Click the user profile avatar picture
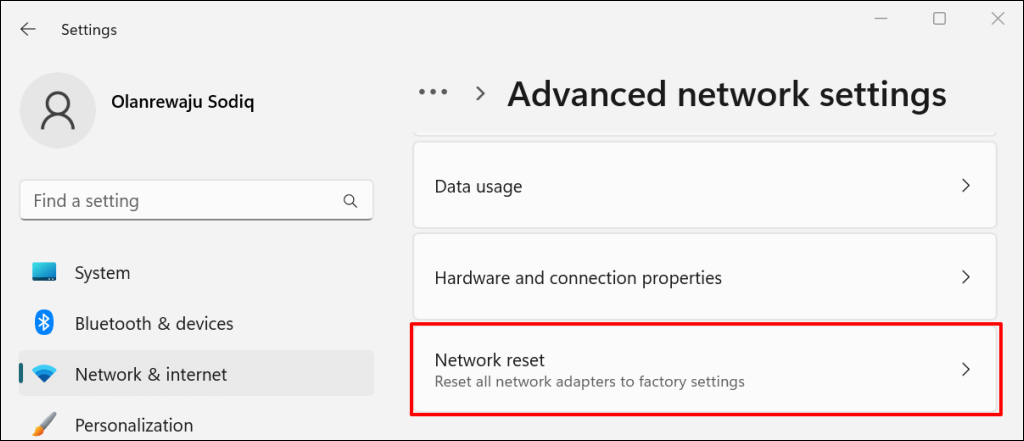Screen dimensions: 1024x441 tap(58, 112)
